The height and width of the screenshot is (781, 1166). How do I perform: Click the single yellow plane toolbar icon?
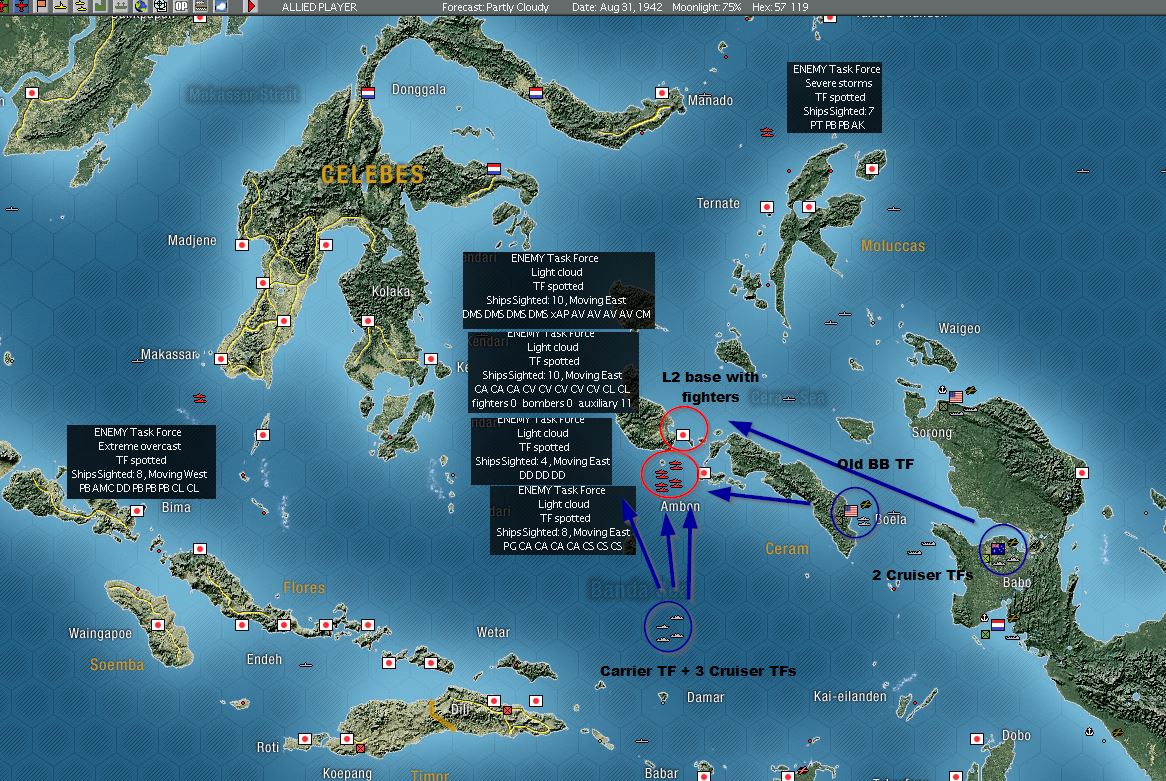click(61, 6)
